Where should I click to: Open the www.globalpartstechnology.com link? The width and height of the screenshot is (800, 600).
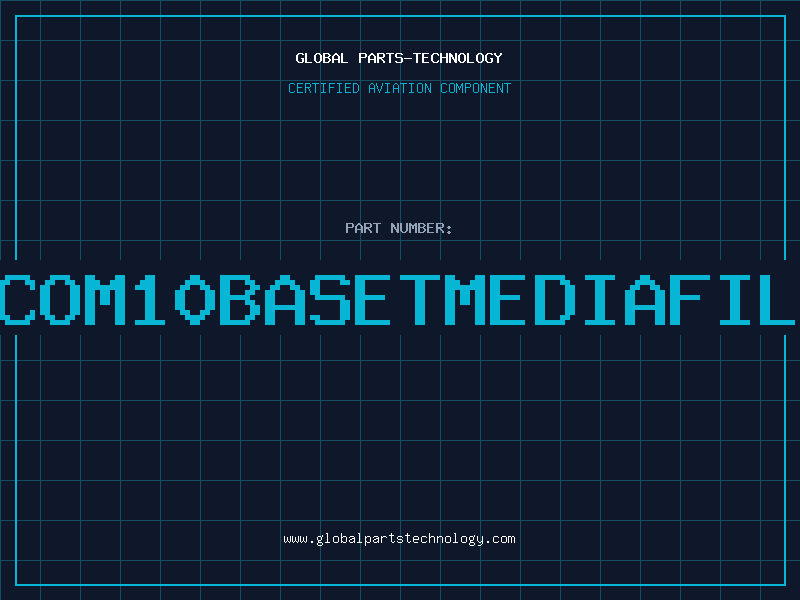pyautogui.click(x=399, y=539)
